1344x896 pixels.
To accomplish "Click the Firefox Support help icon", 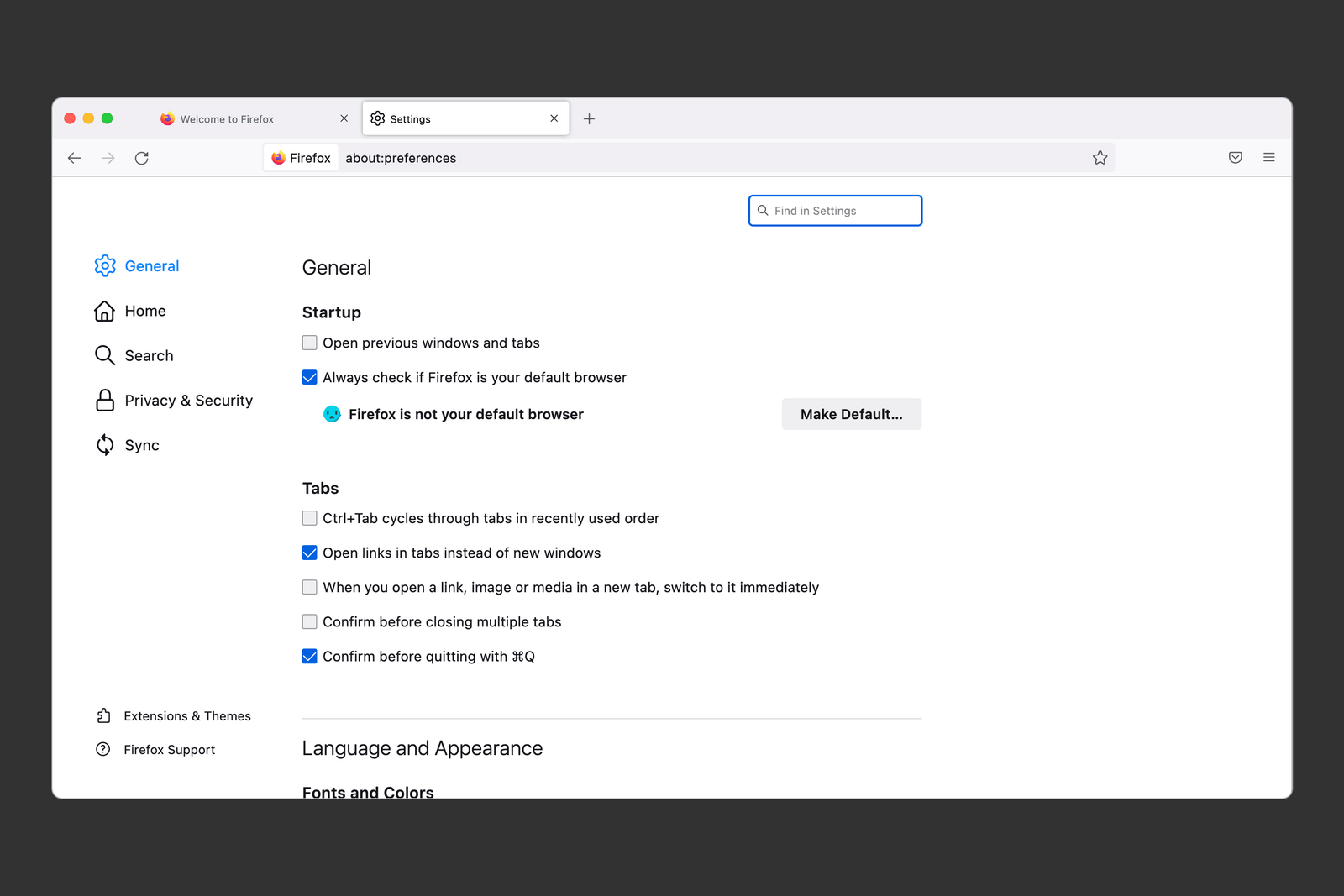I will click(103, 749).
